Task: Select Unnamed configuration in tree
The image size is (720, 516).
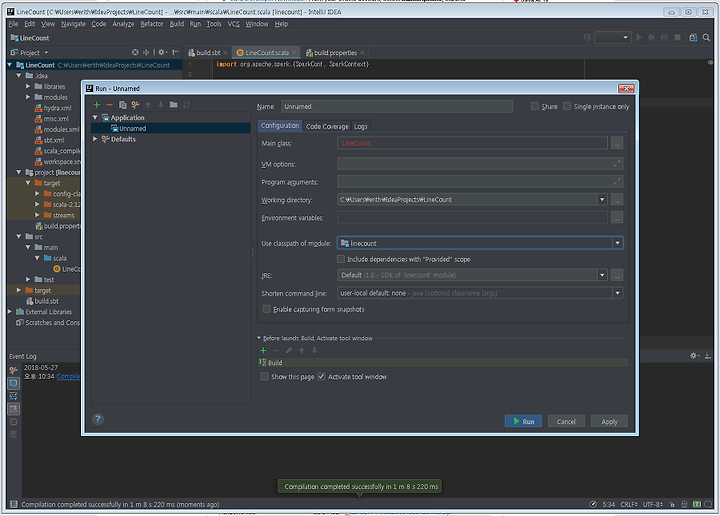Action: pos(171,129)
